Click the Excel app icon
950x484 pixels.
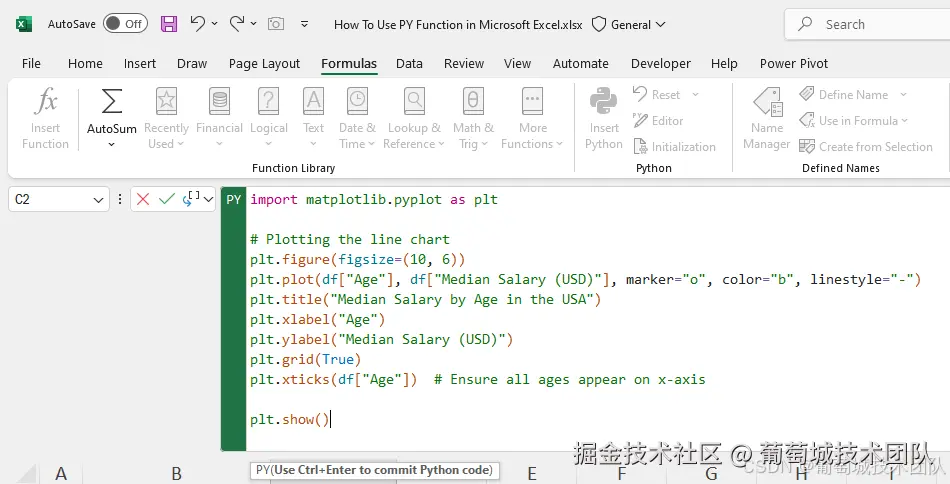tap(23, 24)
